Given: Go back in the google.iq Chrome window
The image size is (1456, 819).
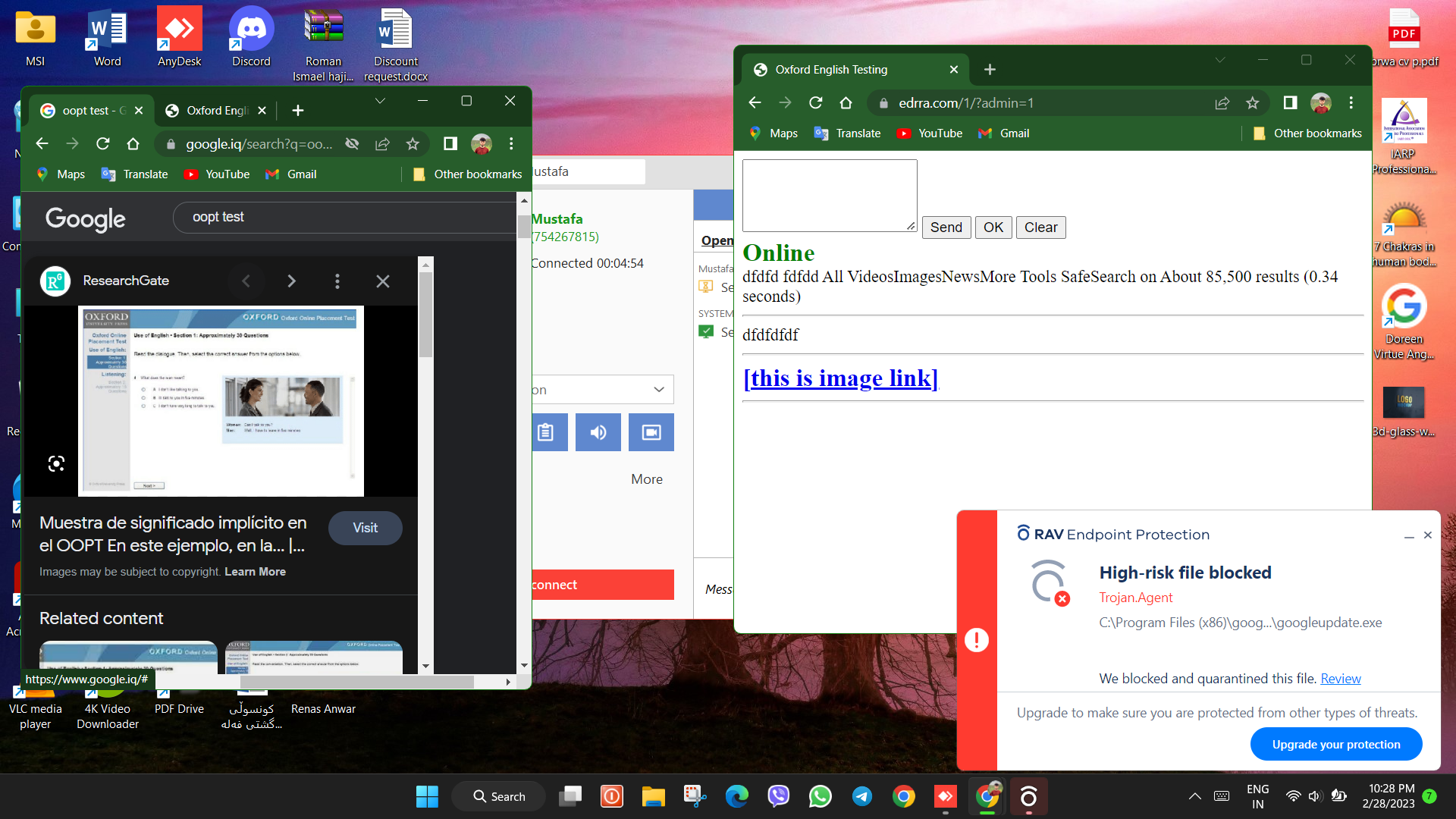Looking at the screenshot, I should click(x=42, y=144).
